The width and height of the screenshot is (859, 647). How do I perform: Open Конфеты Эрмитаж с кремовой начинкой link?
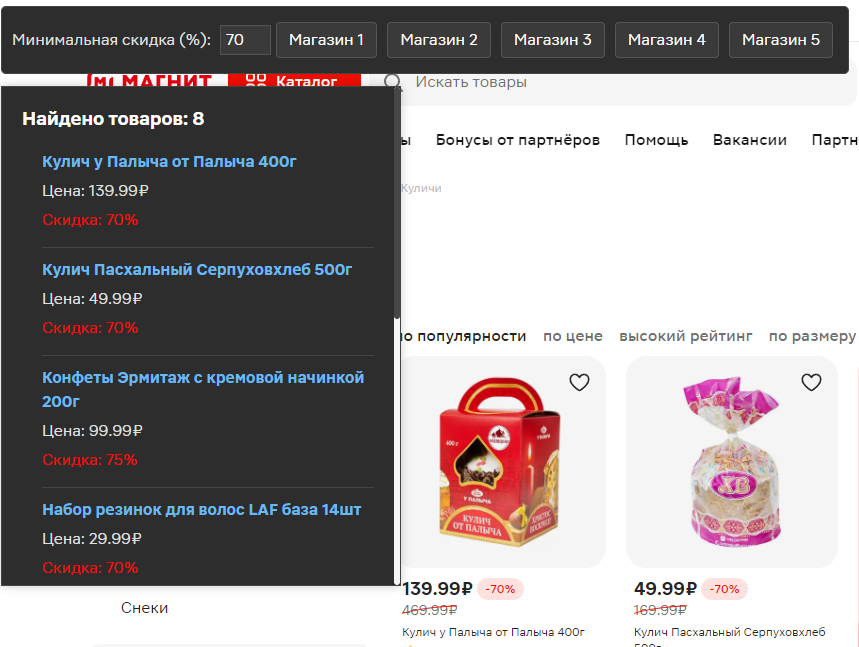click(x=203, y=389)
